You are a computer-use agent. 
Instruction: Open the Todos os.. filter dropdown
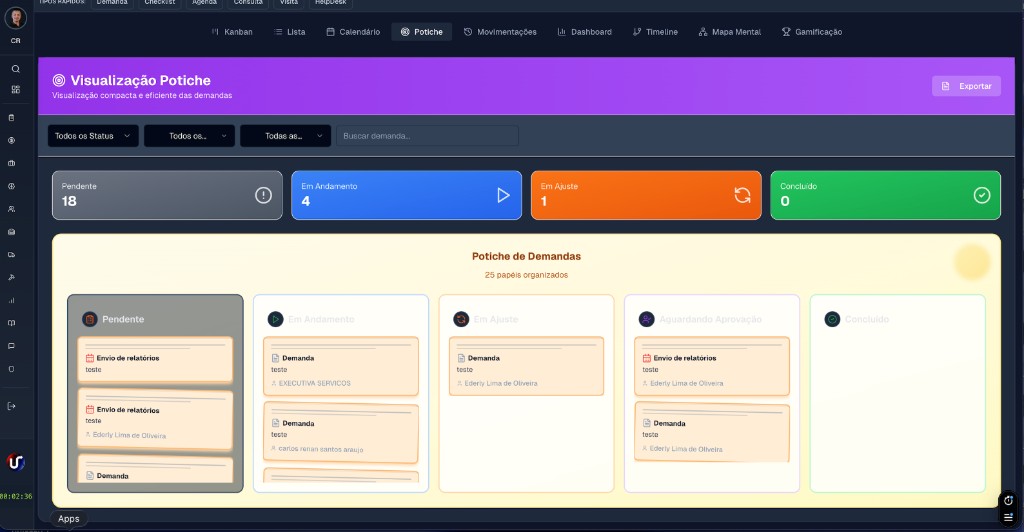(x=189, y=136)
